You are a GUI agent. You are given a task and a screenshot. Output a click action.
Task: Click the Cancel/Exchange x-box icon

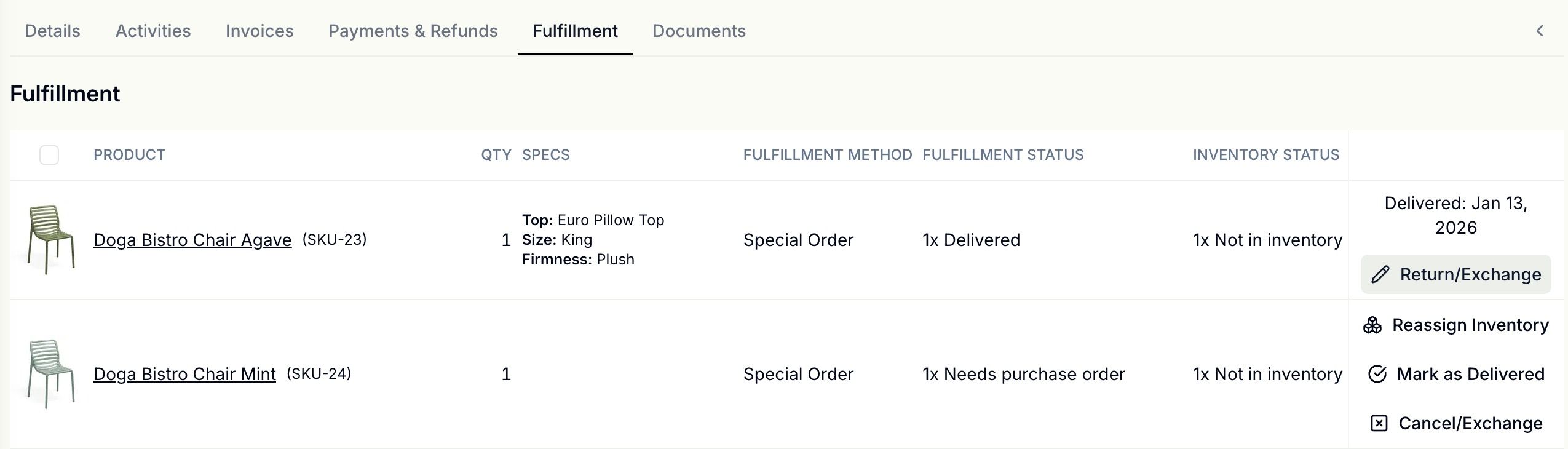[x=1379, y=423]
